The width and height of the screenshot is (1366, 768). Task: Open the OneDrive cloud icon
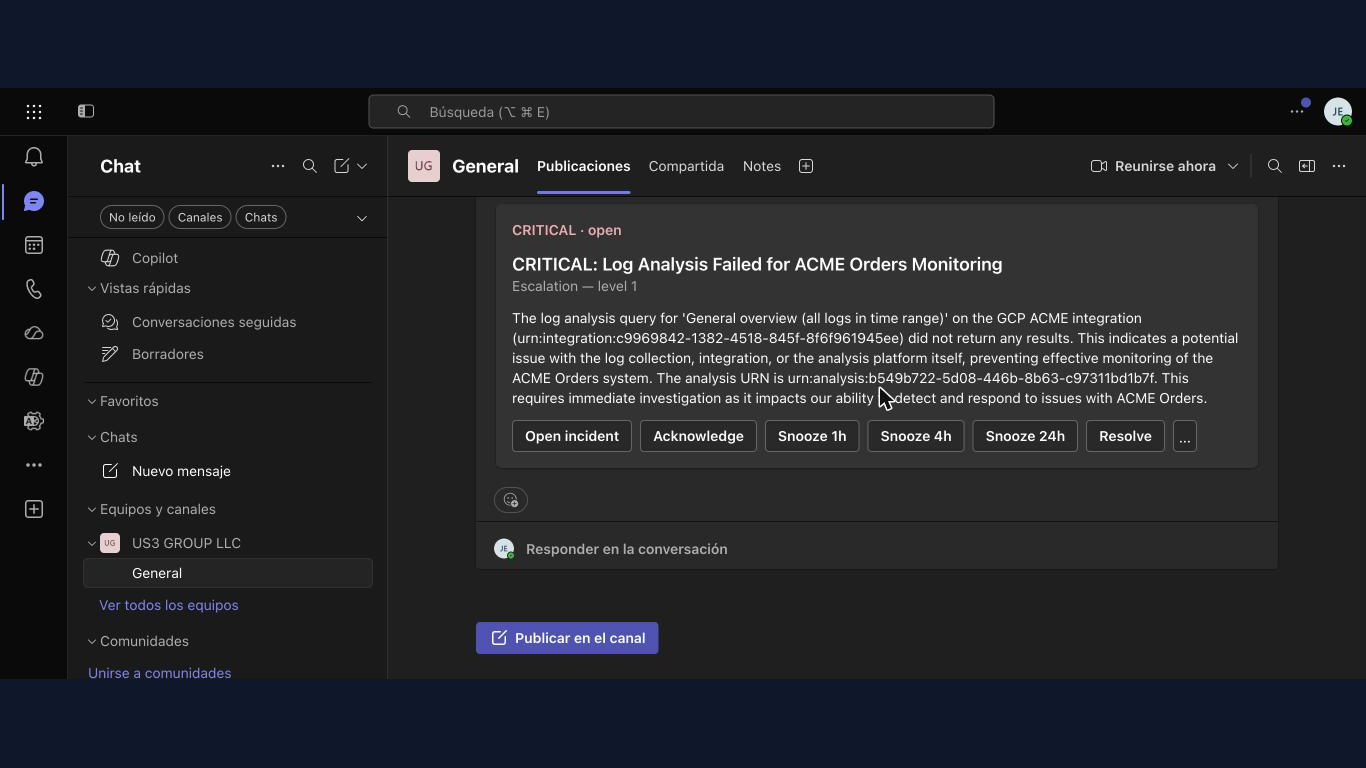tap(34, 333)
